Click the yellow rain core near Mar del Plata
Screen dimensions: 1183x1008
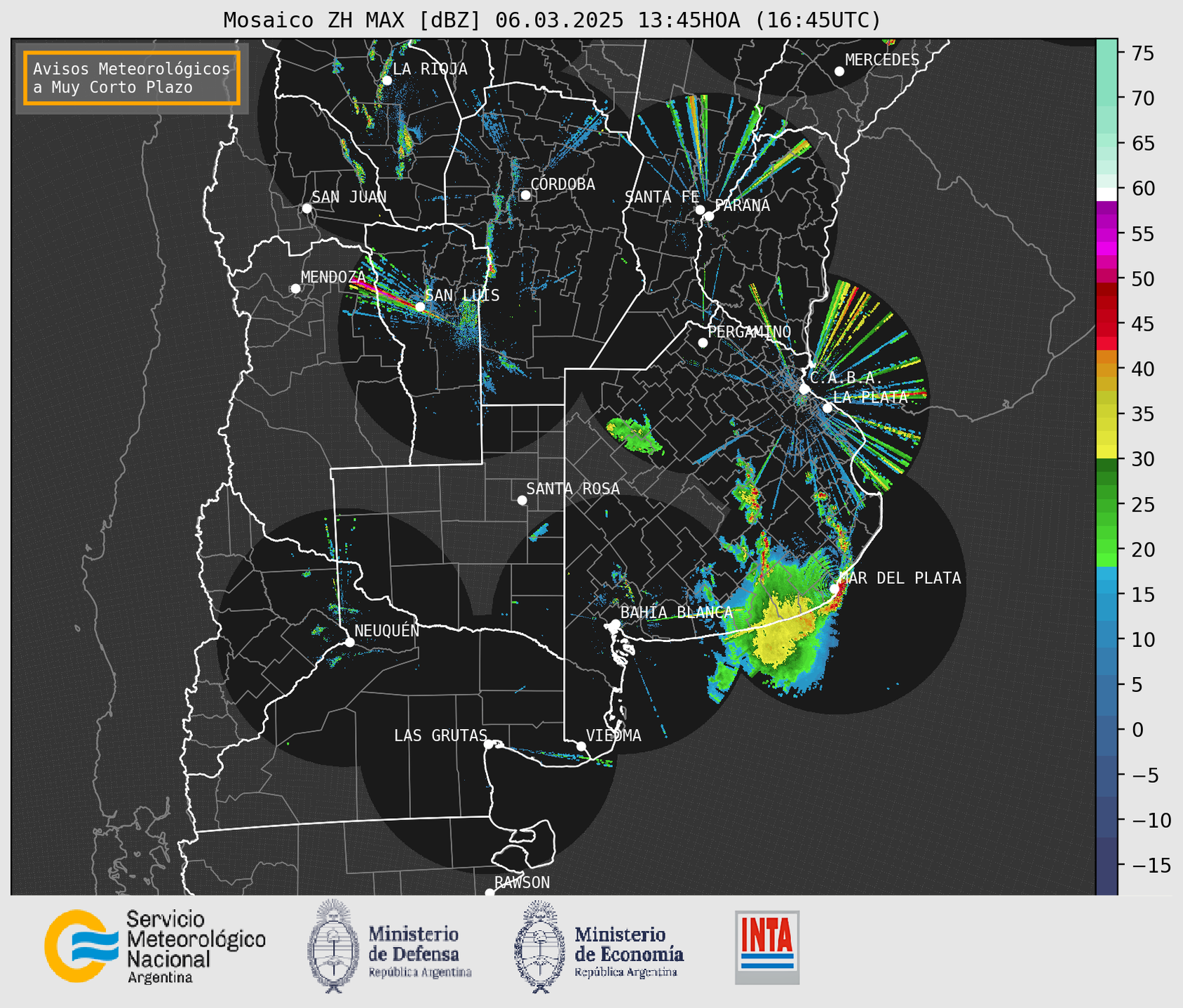778,631
